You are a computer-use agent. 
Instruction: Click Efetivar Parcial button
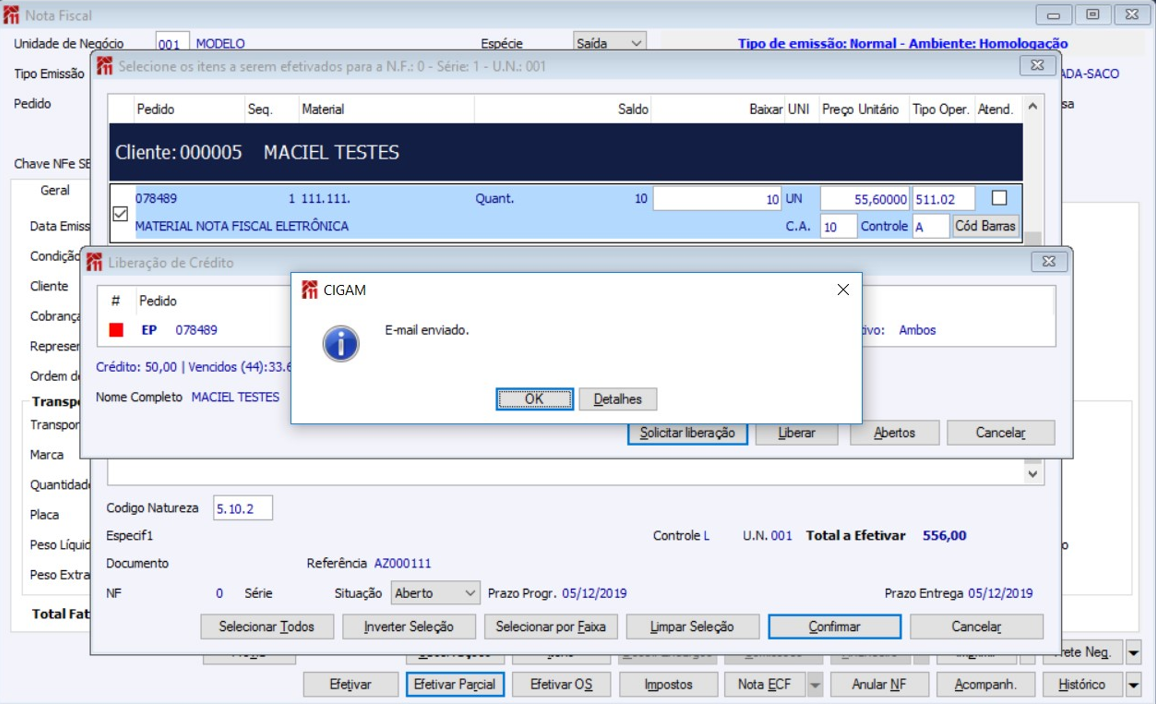tap(455, 684)
